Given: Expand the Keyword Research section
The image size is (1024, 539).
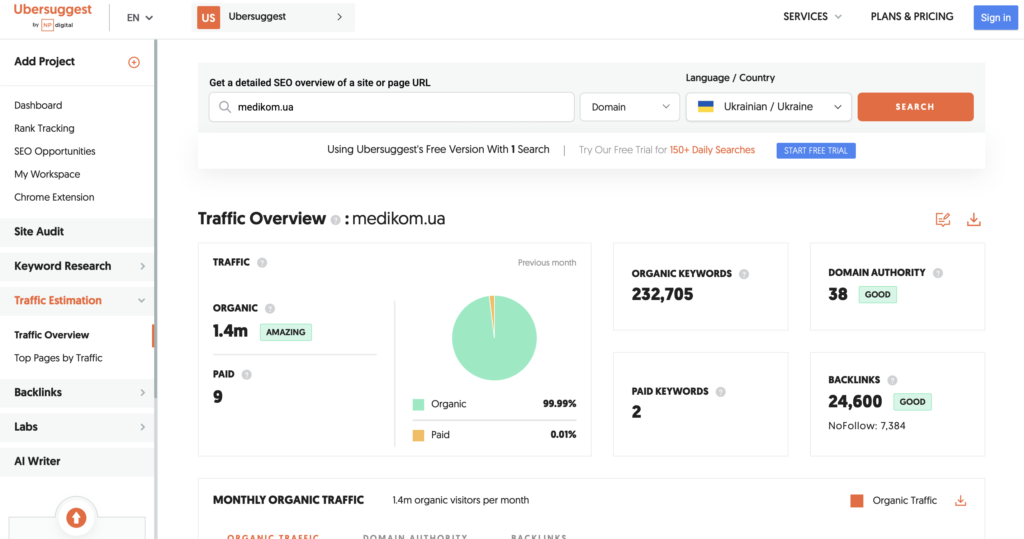Looking at the screenshot, I should coord(77,266).
